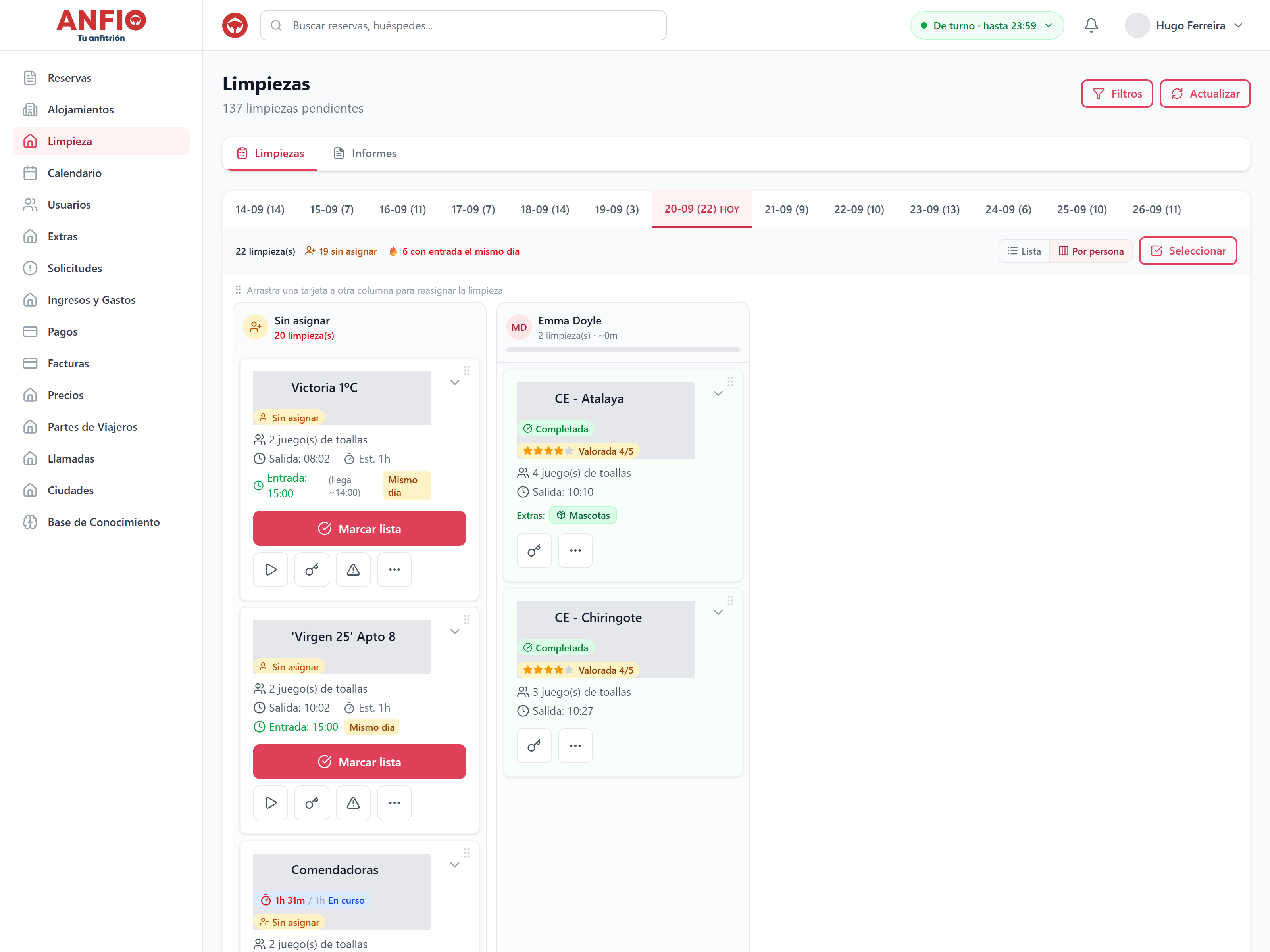Screen dimensions: 1270x952
Task: Switch to Lista view
Action: [1024, 251]
